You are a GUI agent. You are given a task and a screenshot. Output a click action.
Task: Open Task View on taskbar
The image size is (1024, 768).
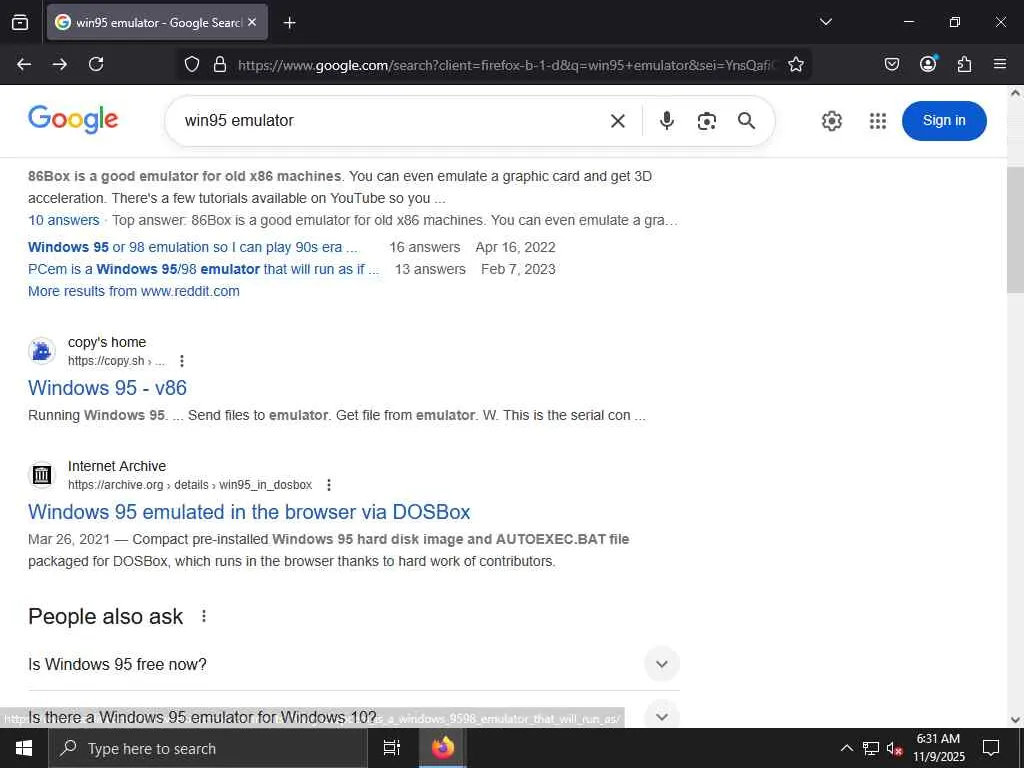point(391,748)
